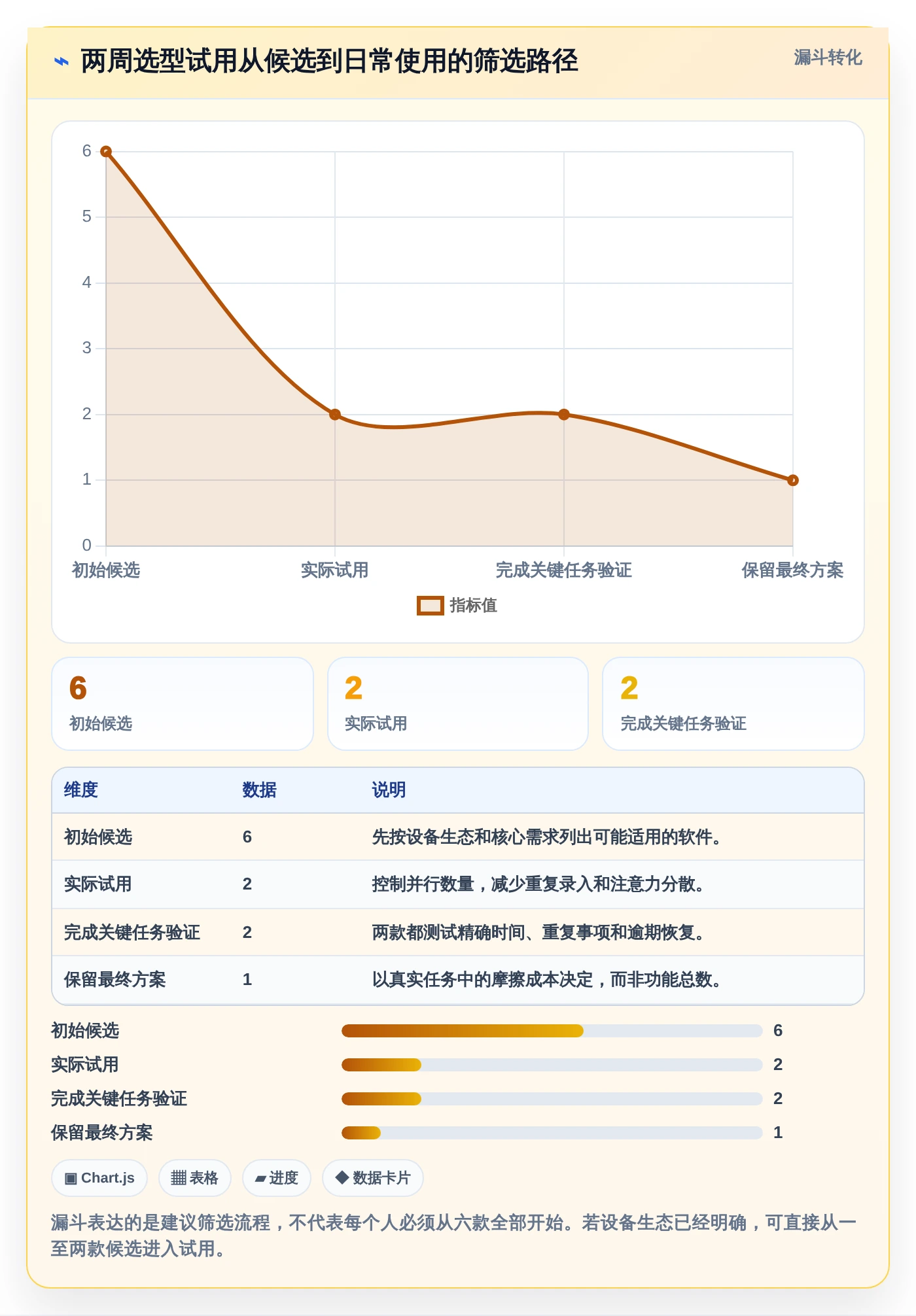
Task: Click the 进度 tag chip
Action: pos(277,1178)
